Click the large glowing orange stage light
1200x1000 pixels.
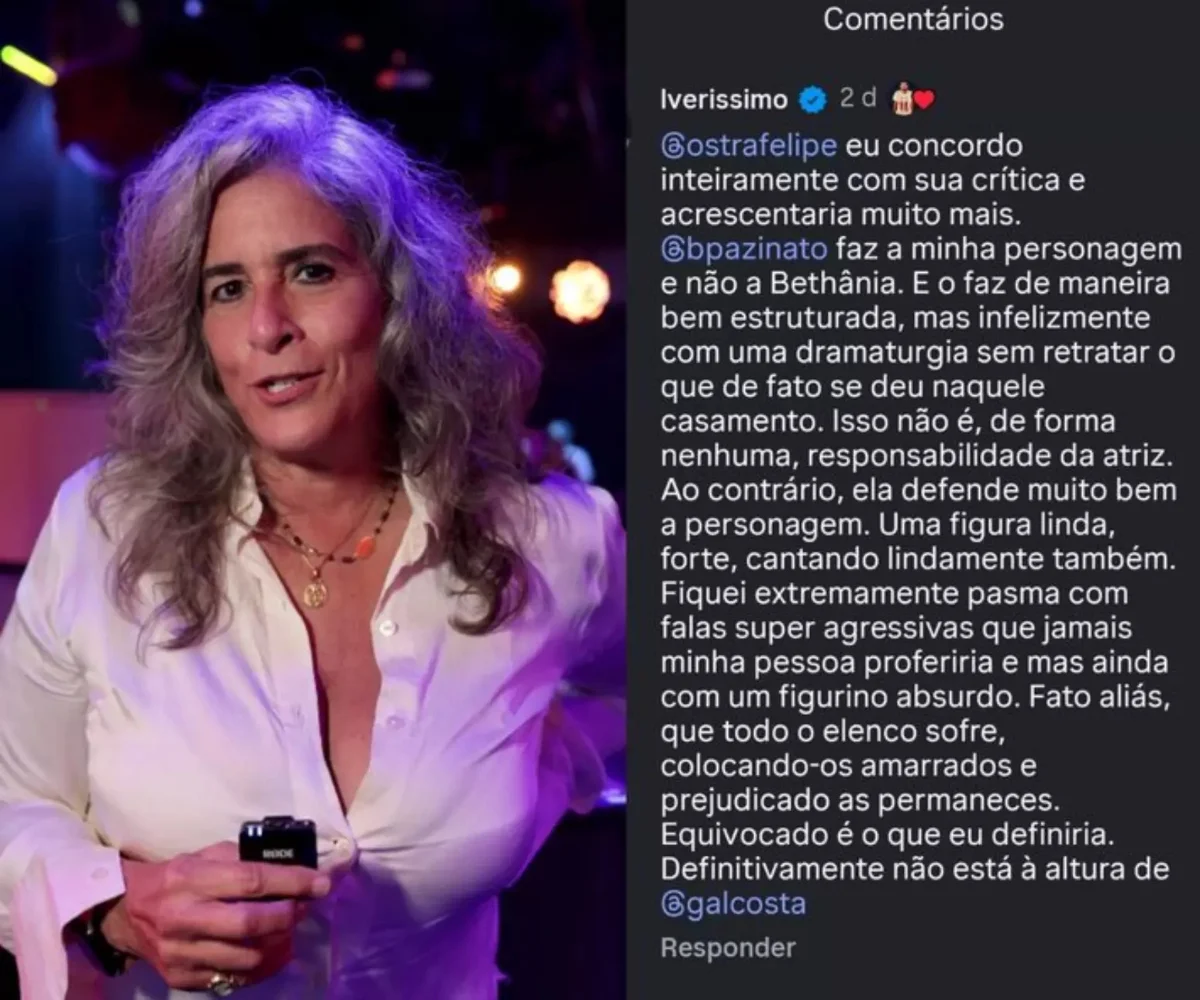click(580, 291)
